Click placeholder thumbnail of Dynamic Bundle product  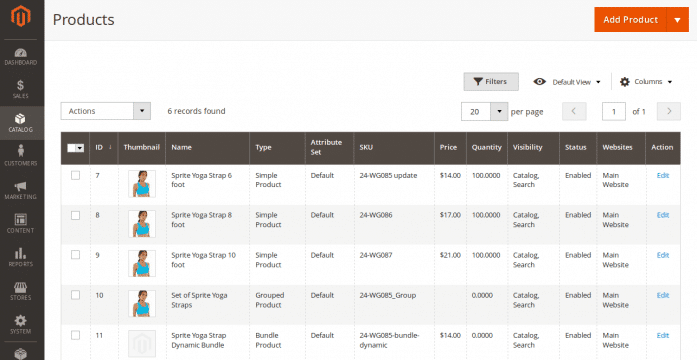[142, 344]
